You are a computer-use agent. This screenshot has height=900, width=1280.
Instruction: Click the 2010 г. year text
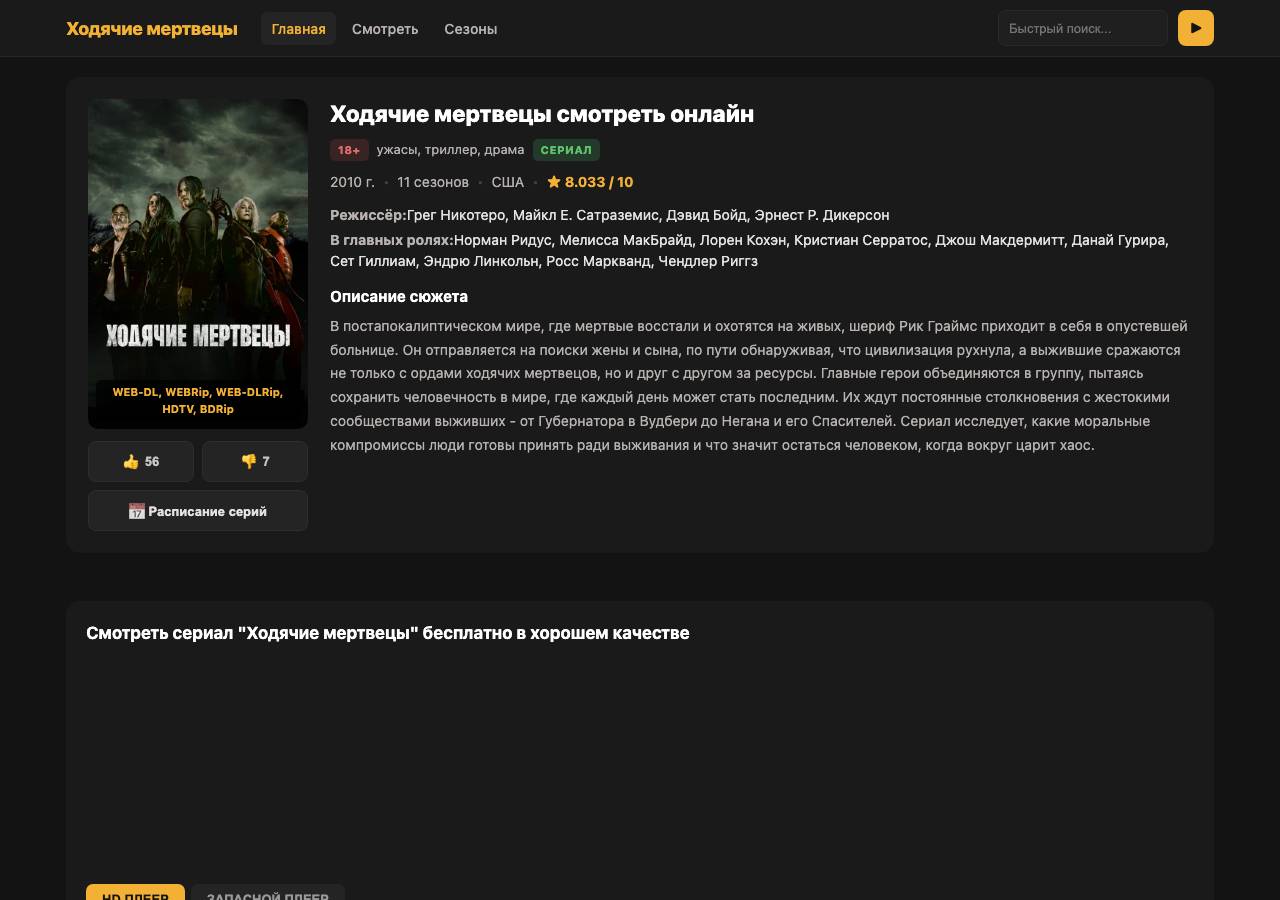352,182
